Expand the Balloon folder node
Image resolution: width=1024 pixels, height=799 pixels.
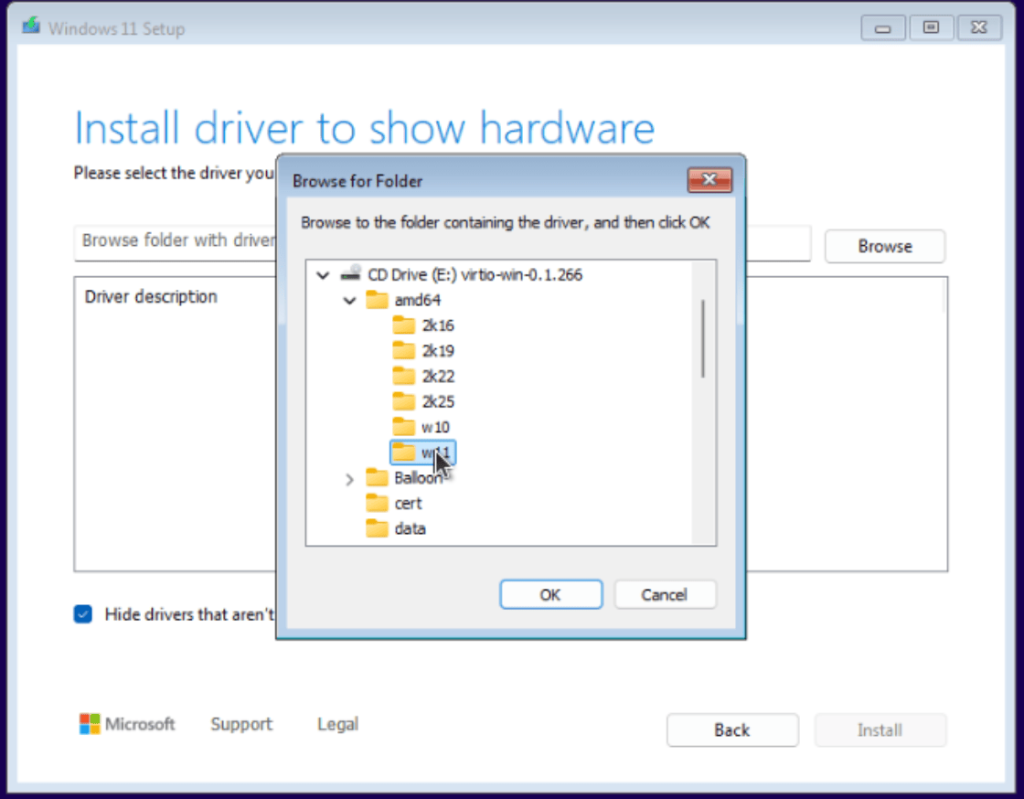tap(349, 480)
